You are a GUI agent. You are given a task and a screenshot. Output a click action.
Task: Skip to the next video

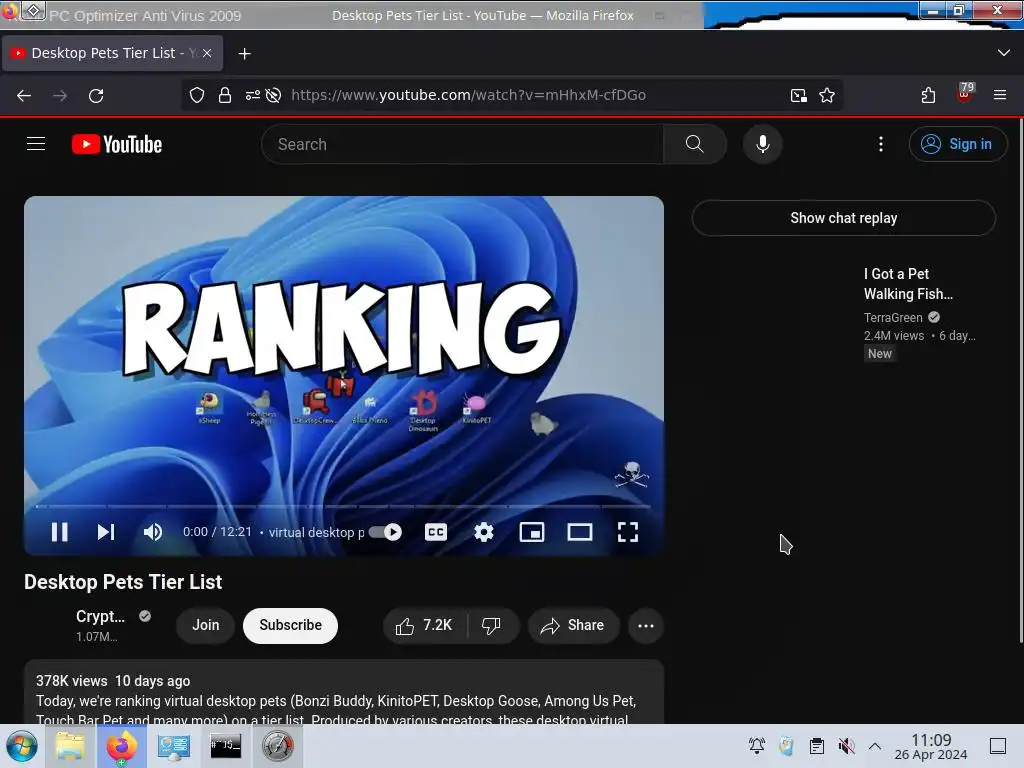click(106, 532)
